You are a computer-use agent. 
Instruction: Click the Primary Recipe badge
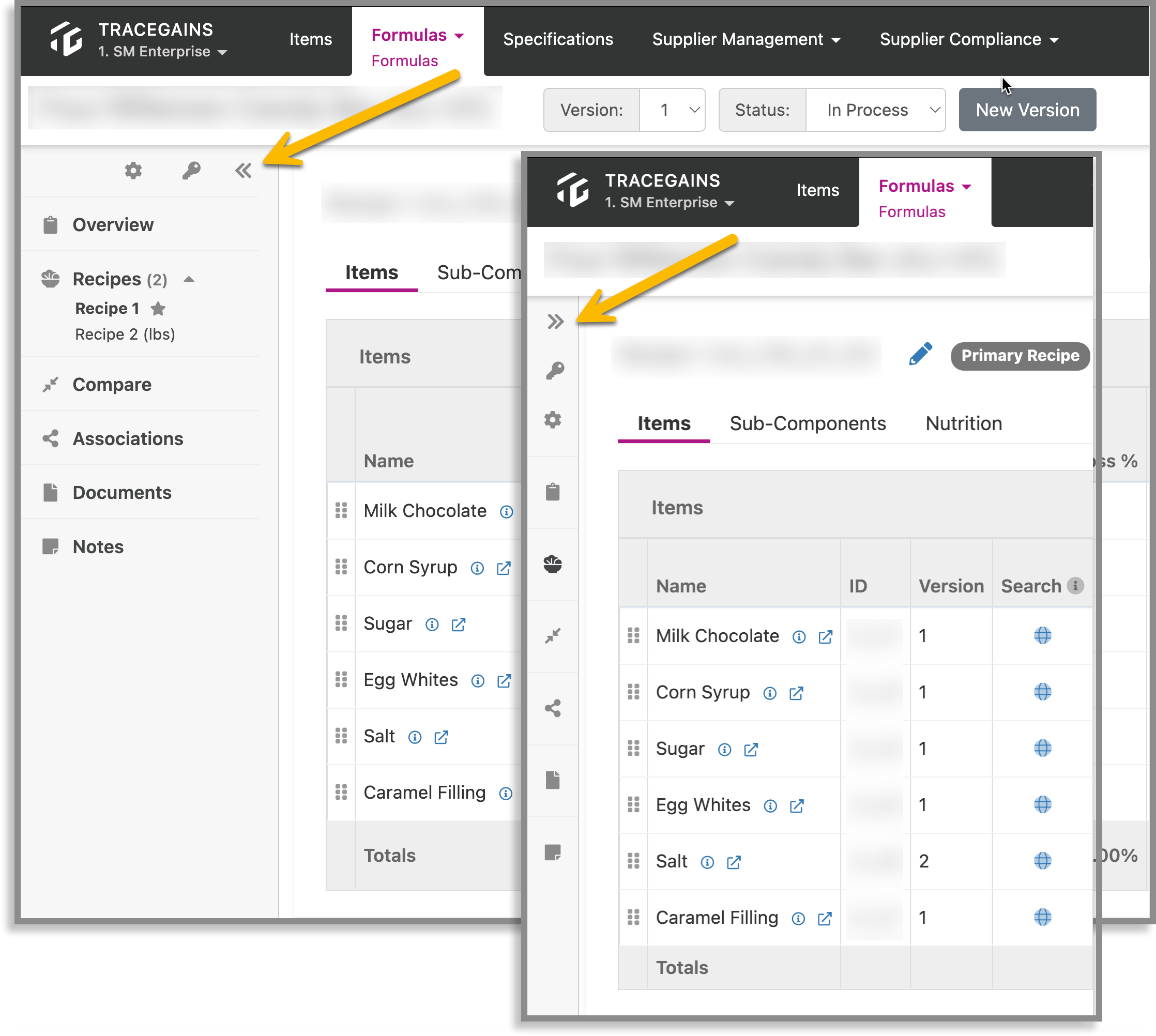1020,356
